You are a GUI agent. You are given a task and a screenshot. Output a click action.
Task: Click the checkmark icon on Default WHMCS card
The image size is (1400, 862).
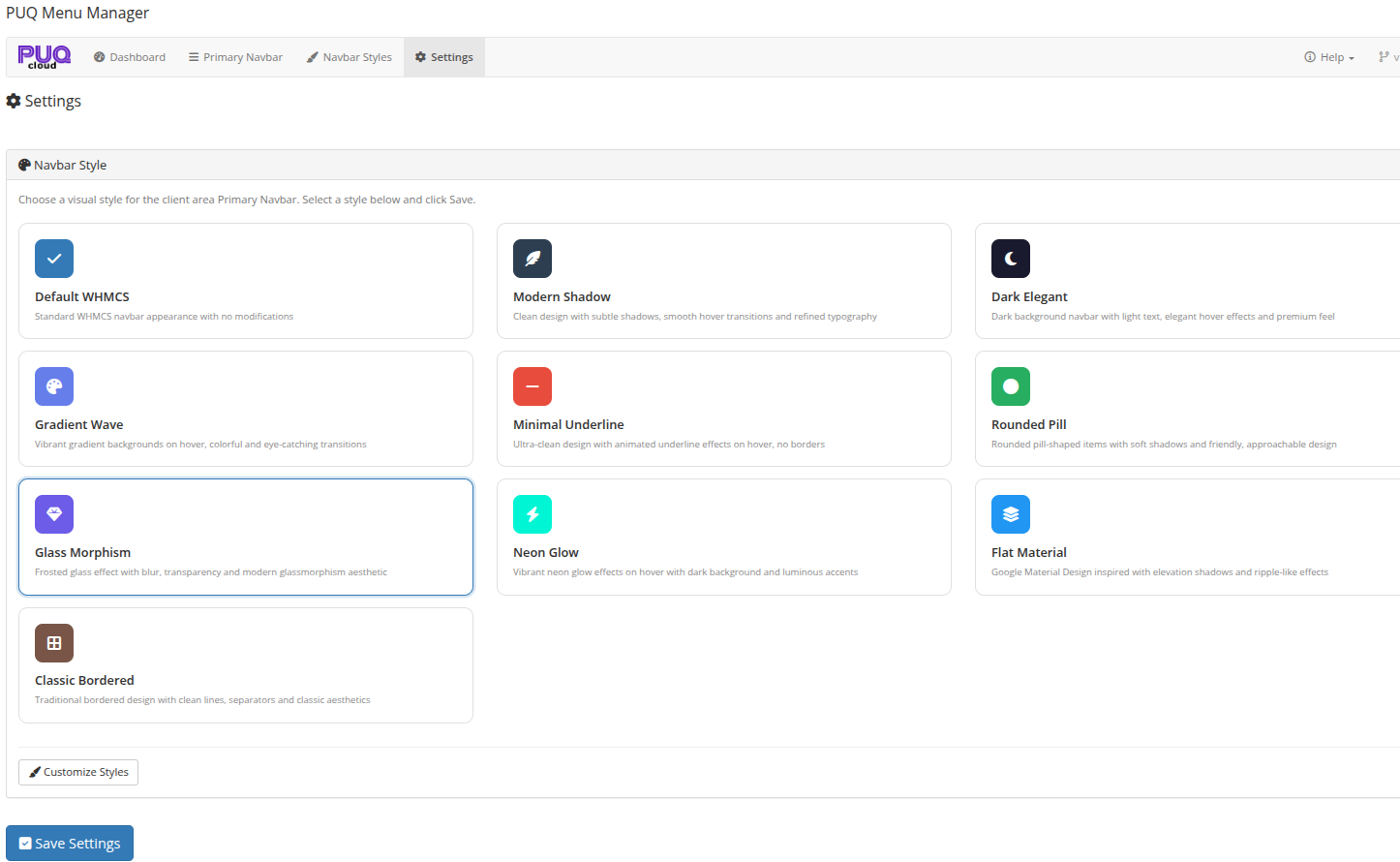pos(54,259)
